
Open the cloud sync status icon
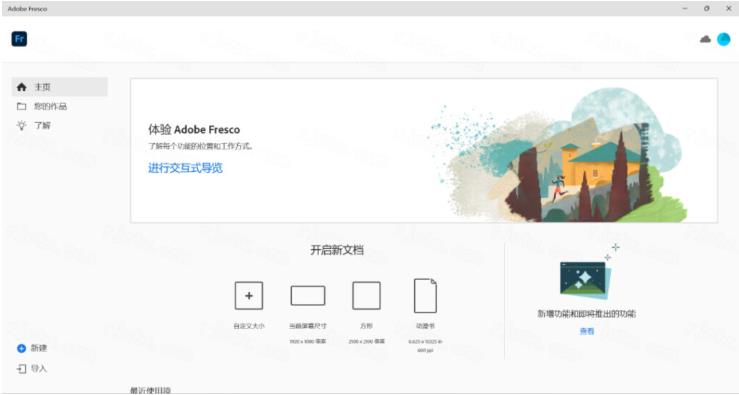coord(705,39)
